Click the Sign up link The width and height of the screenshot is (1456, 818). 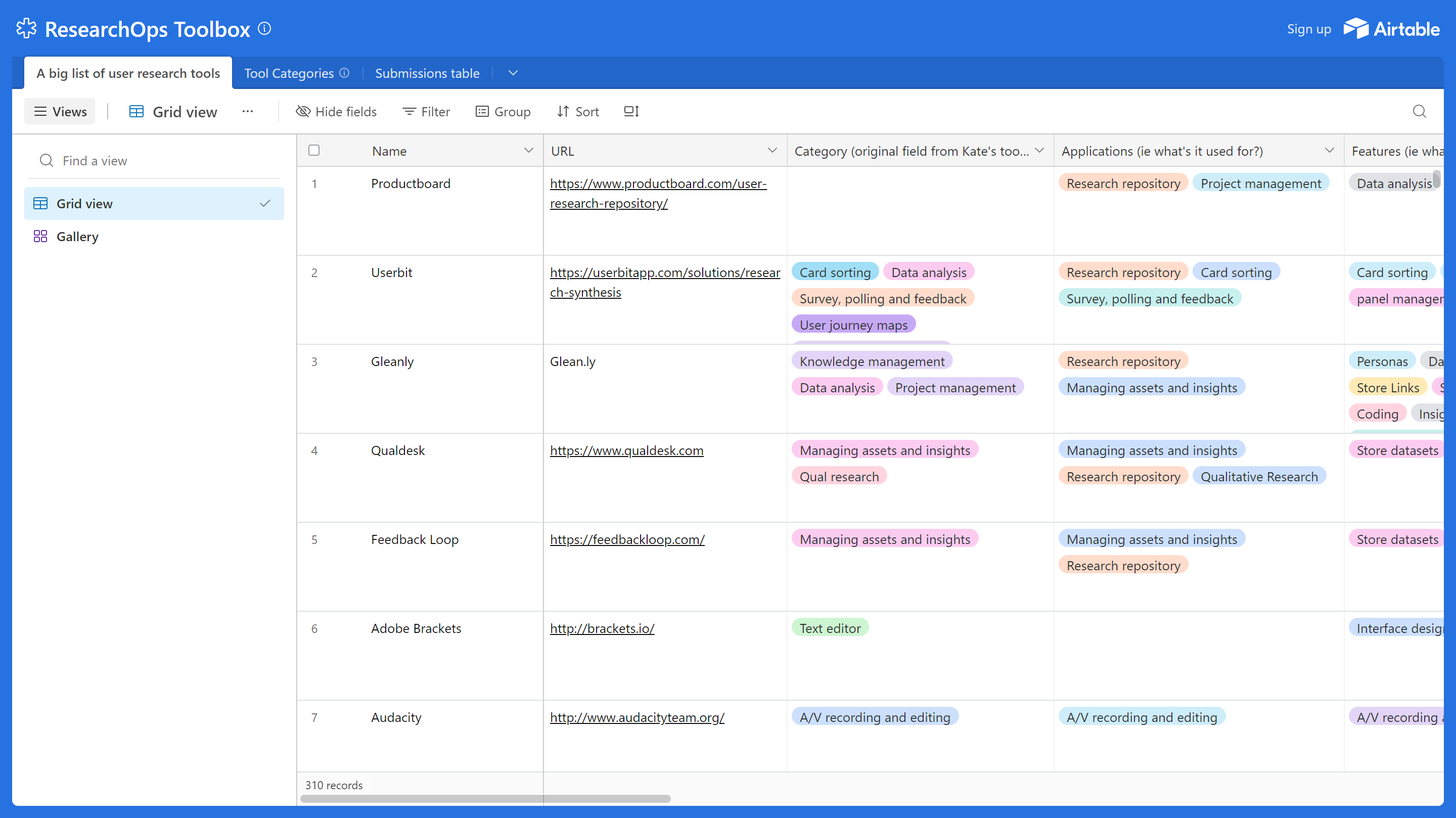pyautogui.click(x=1308, y=29)
